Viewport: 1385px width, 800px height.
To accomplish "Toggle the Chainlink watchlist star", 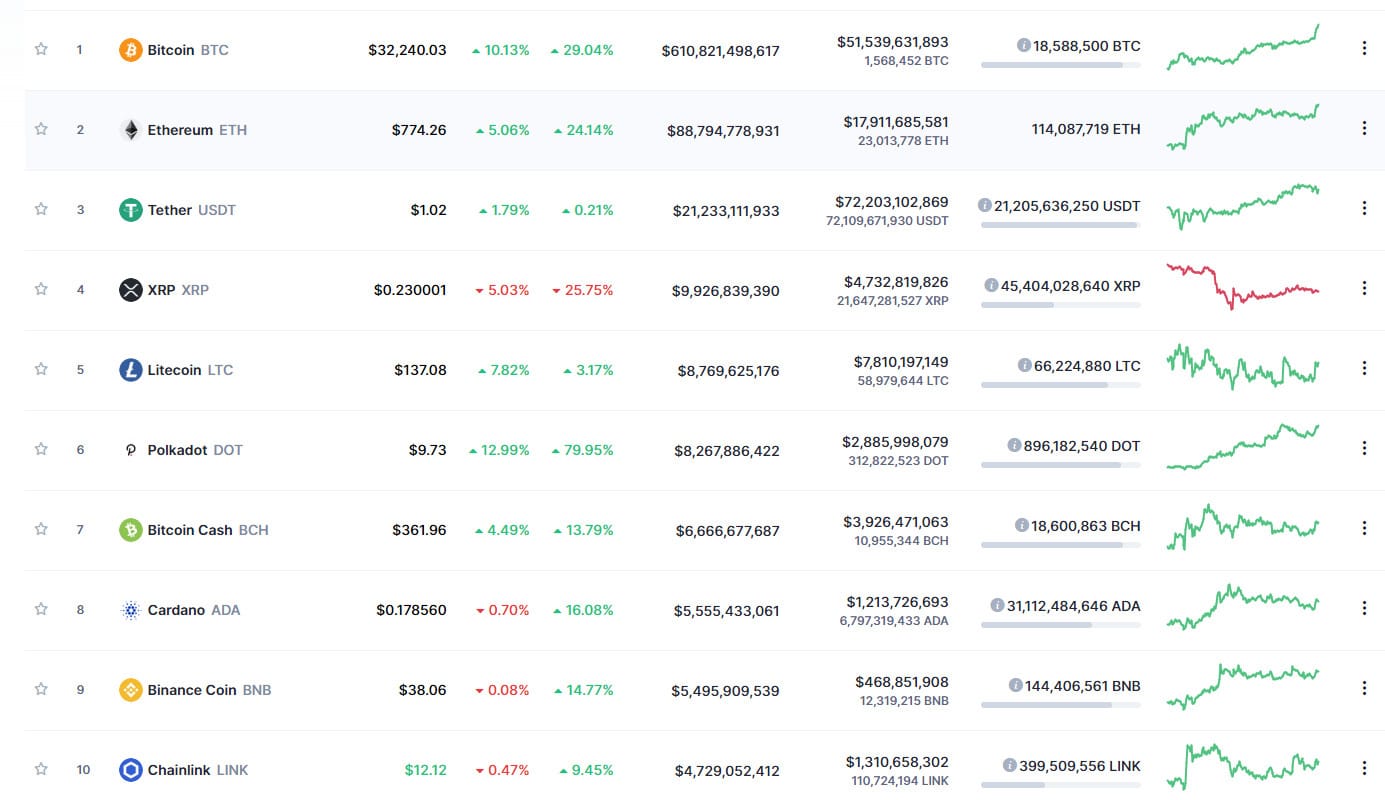I will tap(41, 769).
